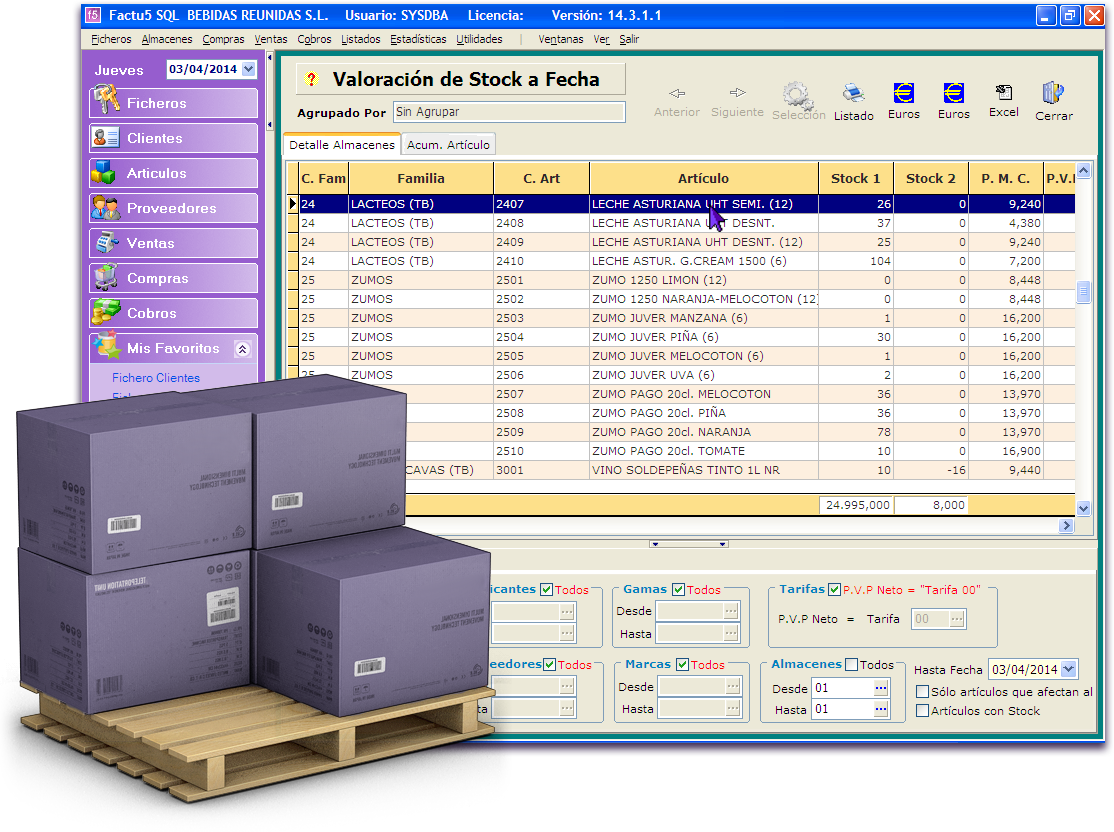Enable the Almacenes Todos checkbox
The height and width of the screenshot is (832, 1114).
point(851,664)
